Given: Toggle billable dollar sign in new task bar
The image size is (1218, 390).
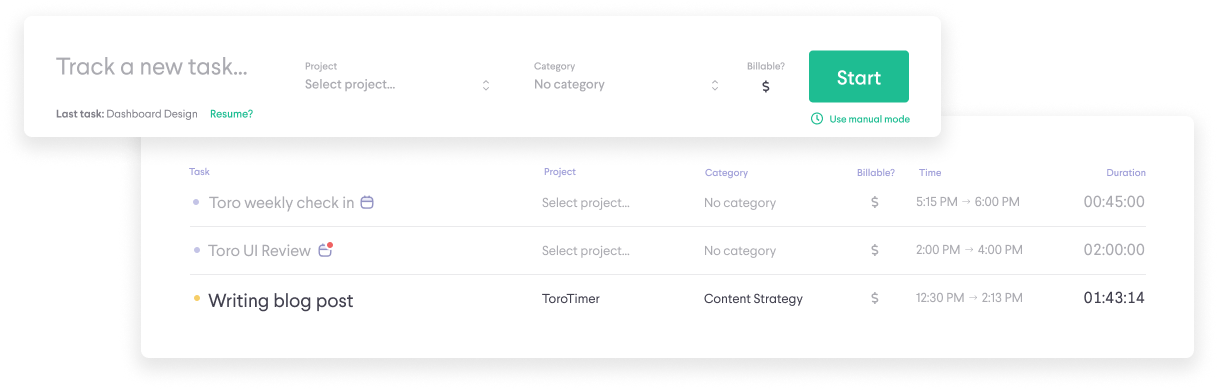Looking at the screenshot, I should point(766,86).
